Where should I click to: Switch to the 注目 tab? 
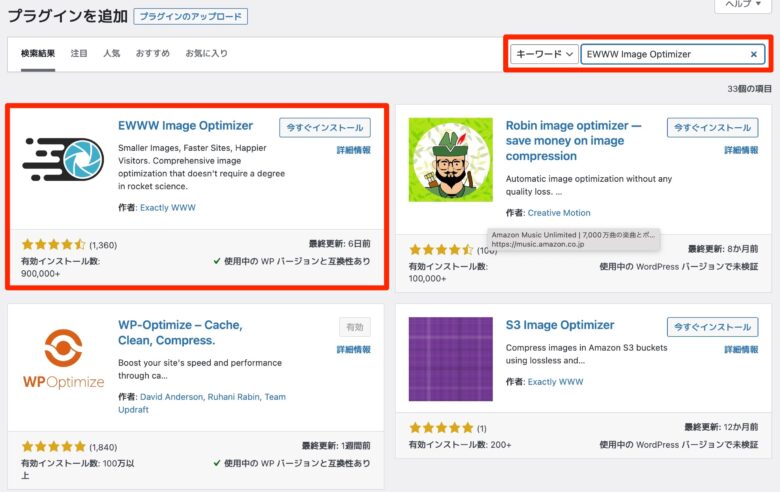click(x=79, y=53)
